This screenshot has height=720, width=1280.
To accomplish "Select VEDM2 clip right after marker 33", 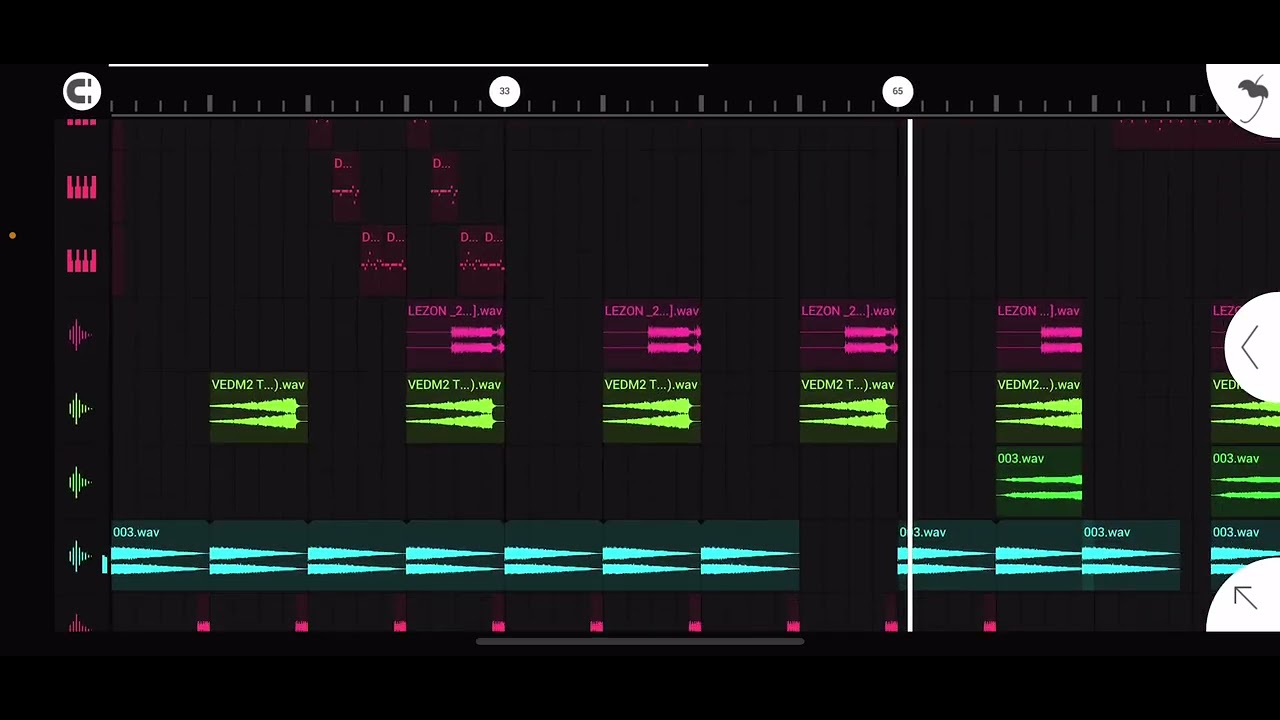I will coord(652,407).
